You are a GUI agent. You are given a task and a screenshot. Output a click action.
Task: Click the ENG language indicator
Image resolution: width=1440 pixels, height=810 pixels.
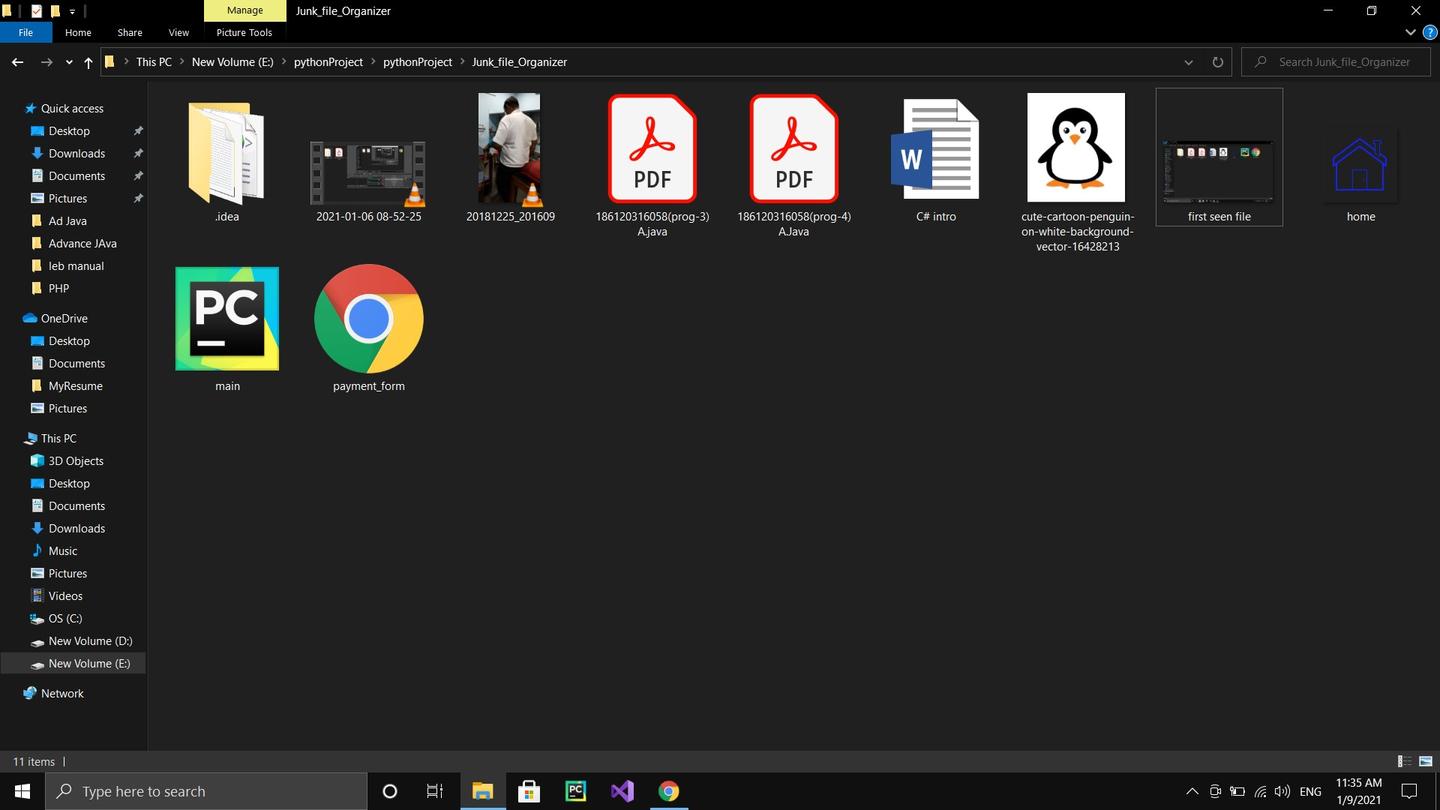(1310, 791)
